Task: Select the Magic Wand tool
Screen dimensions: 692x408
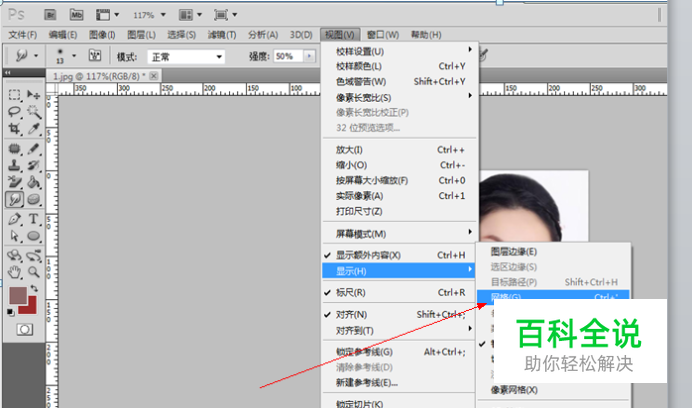Action: coord(34,112)
